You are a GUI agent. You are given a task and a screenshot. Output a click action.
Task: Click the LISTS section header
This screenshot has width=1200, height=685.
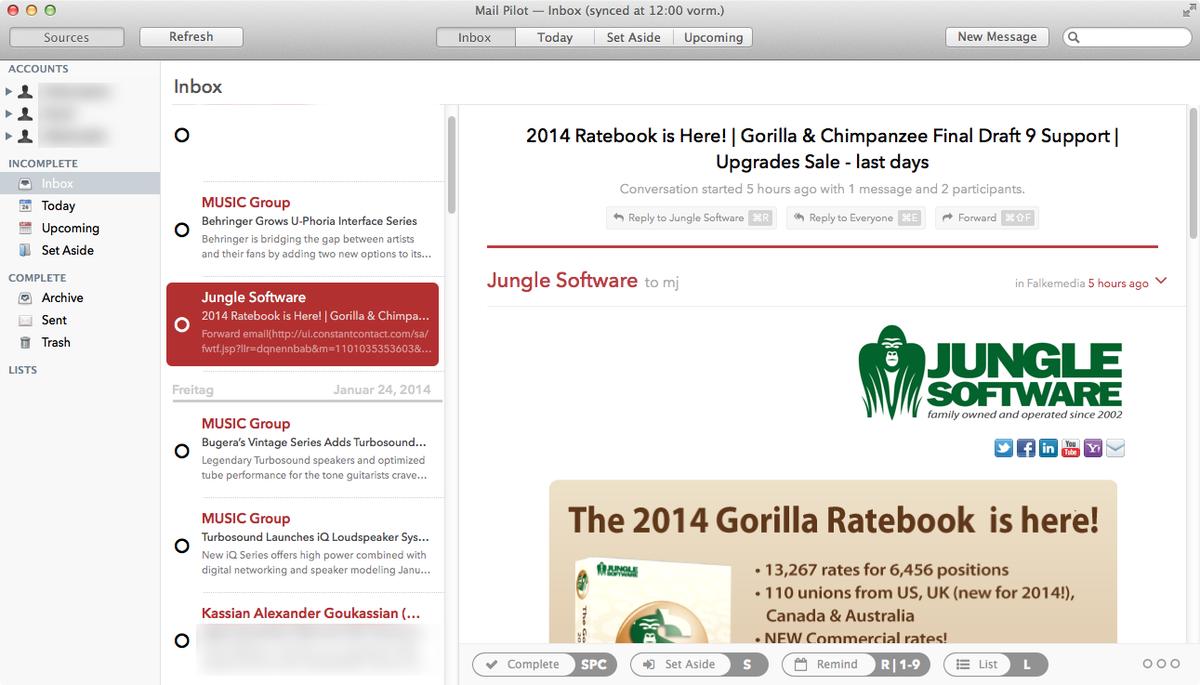23,370
